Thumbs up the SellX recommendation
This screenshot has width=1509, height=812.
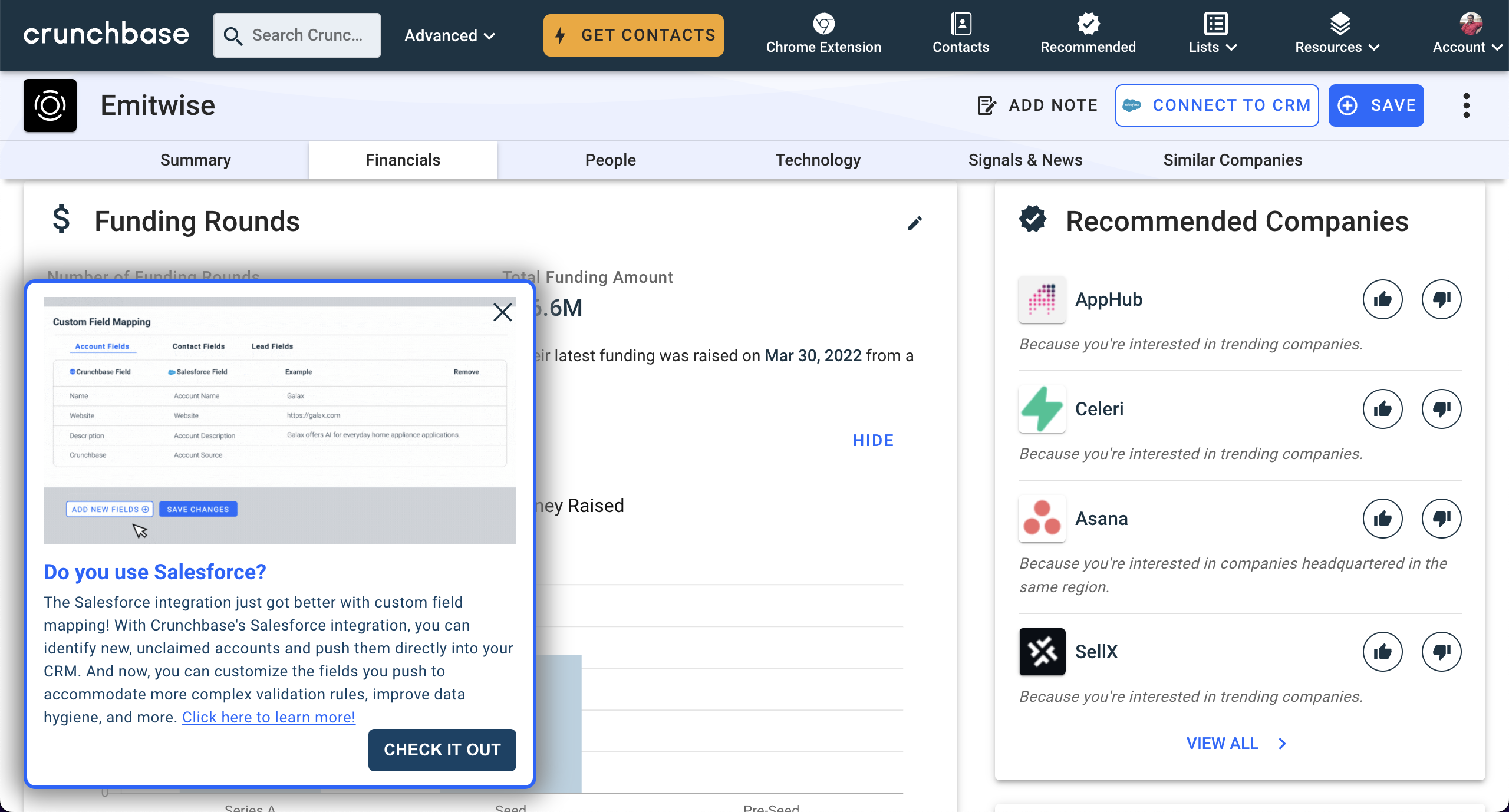1383,652
